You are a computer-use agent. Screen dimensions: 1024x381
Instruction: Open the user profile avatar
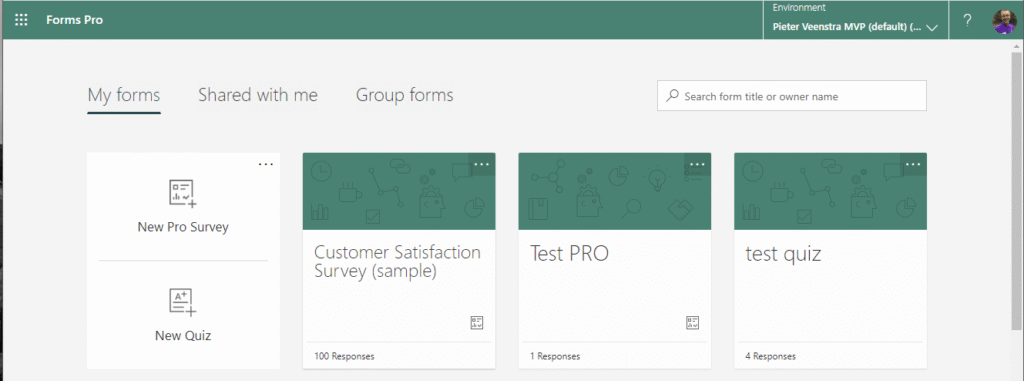1004,21
